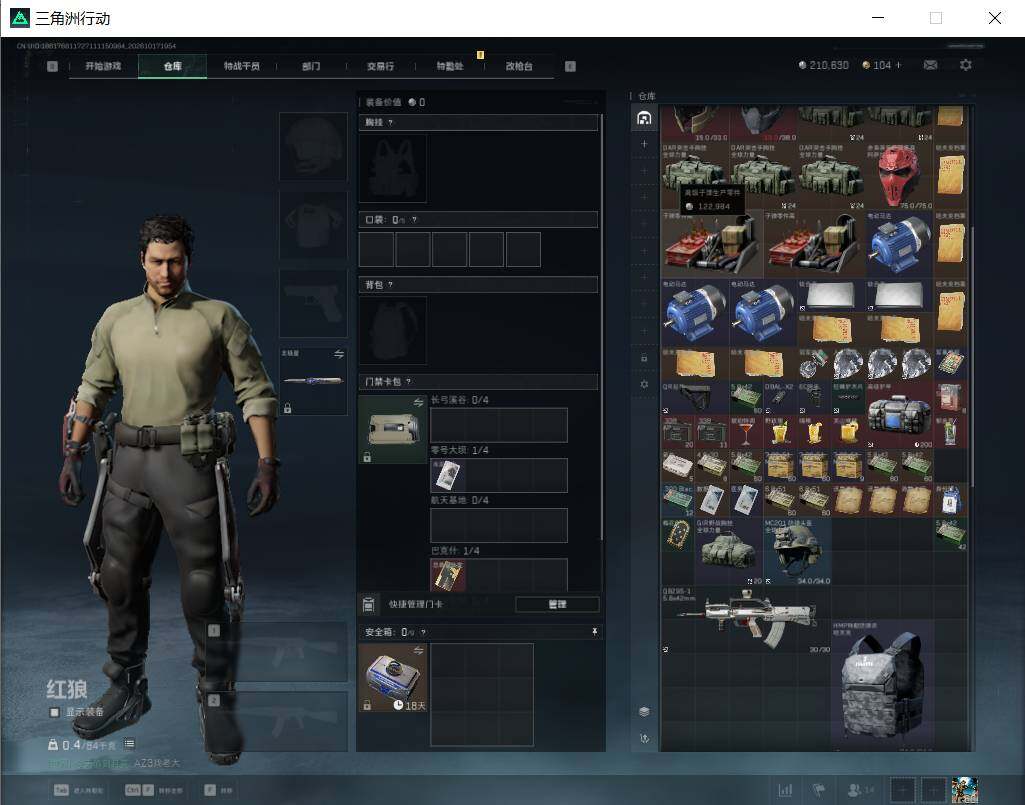Click the warehouse grid scrollbar
The width and height of the screenshot is (1025, 805).
pyautogui.click(x=973, y=356)
